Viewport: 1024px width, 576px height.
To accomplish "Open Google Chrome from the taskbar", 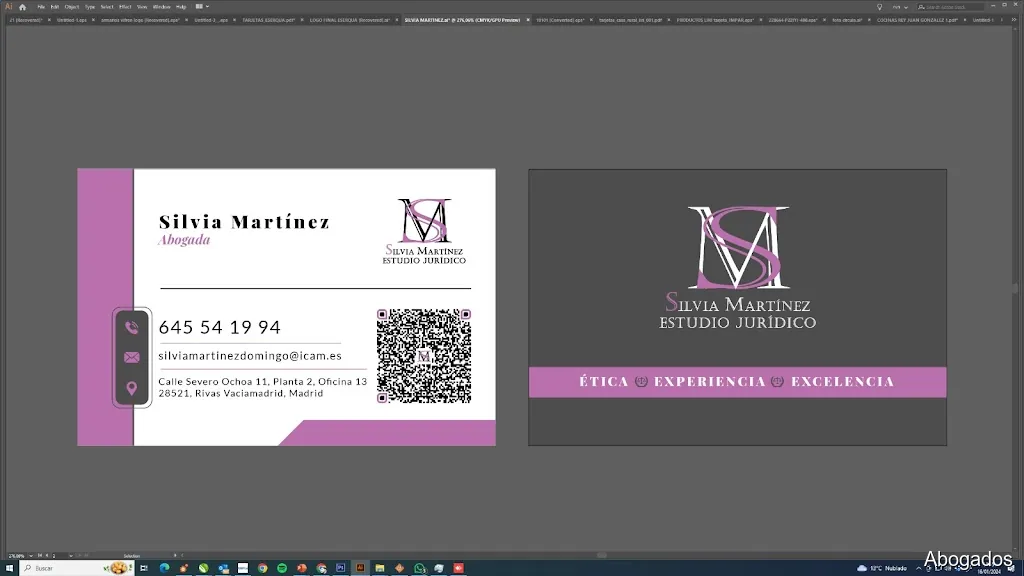I will coord(262,568).
